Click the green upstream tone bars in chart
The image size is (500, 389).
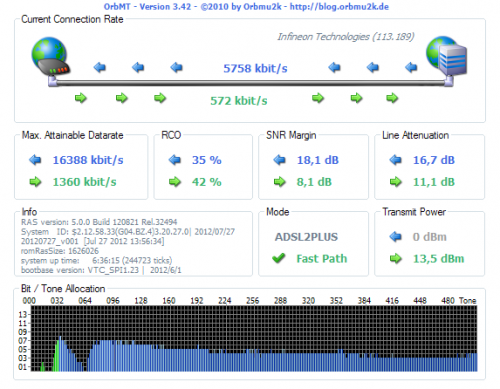(x=56, y=355)
